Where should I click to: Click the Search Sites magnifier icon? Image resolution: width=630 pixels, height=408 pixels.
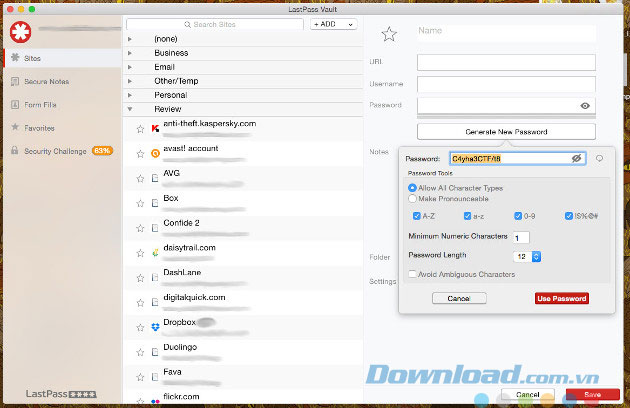coord(187,25)
